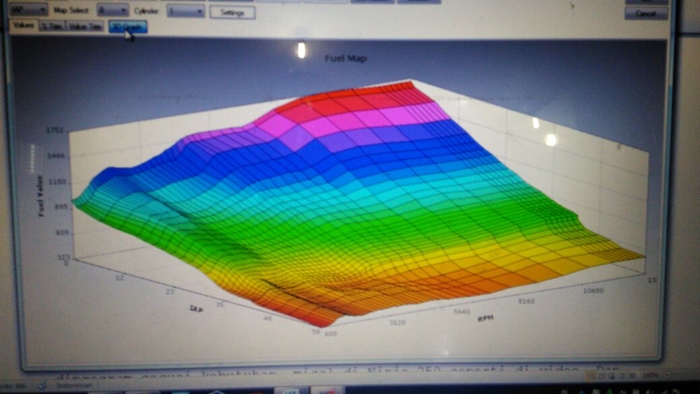Activate the 3D Graph tab
This screenshot has height=394, width=700.
128,27
